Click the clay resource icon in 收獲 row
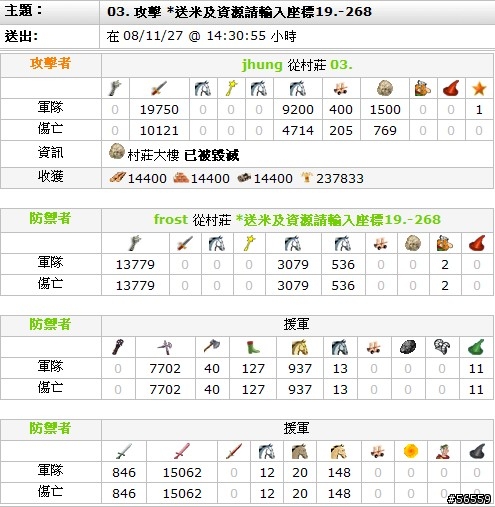 pyautogui.click(x=181, y=177)
